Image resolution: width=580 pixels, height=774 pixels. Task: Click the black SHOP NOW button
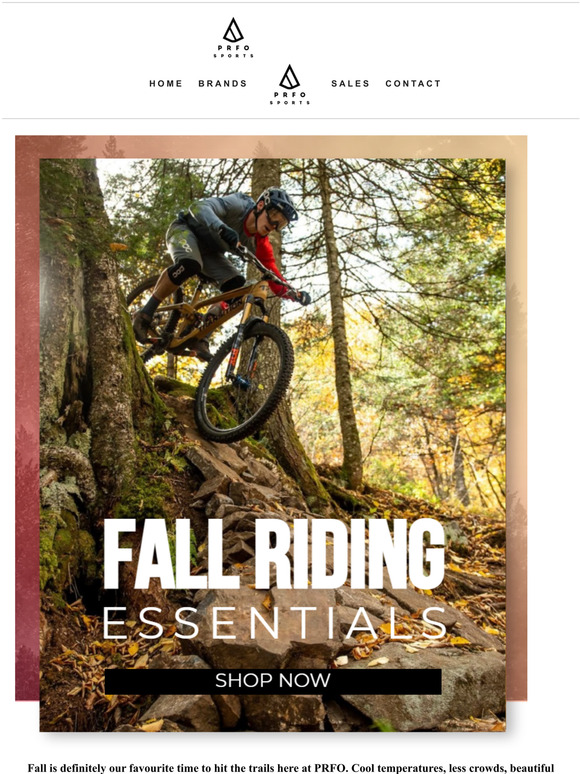coord(273,681)
